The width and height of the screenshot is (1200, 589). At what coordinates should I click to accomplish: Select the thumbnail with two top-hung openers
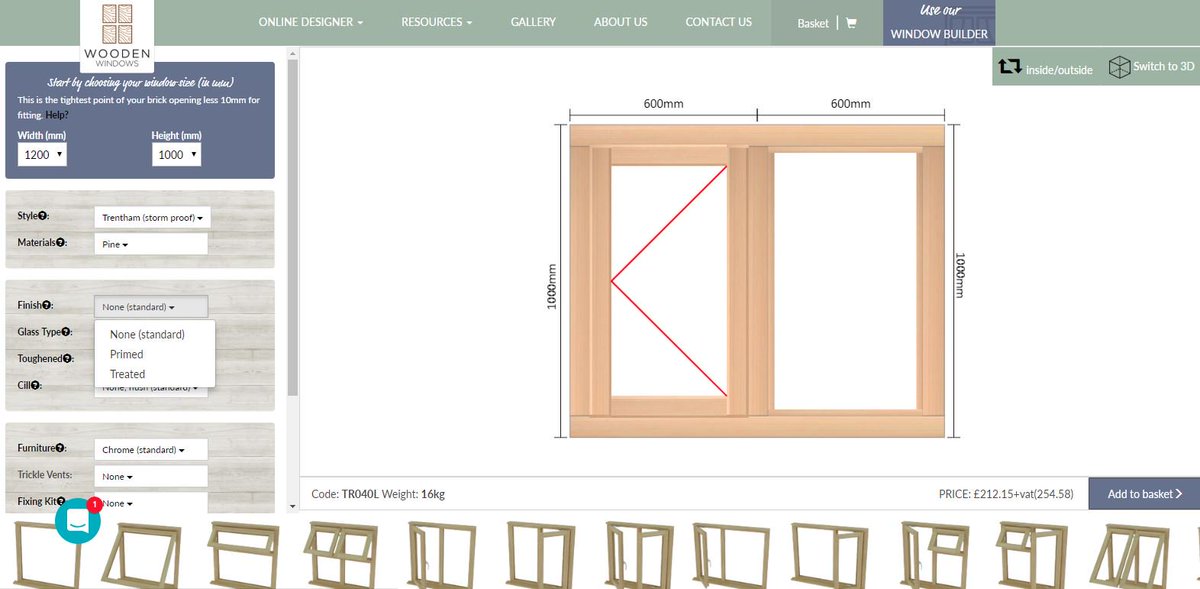click(342, 553)
